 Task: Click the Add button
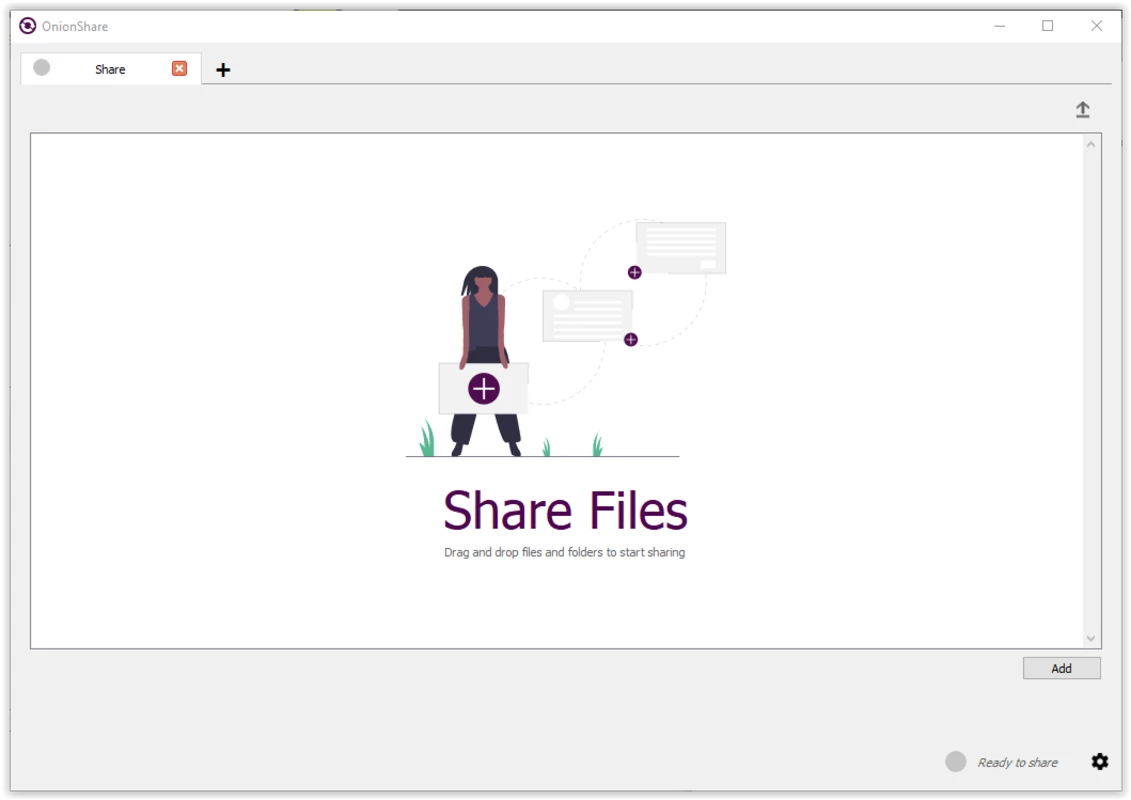[x=1061, y=669]
